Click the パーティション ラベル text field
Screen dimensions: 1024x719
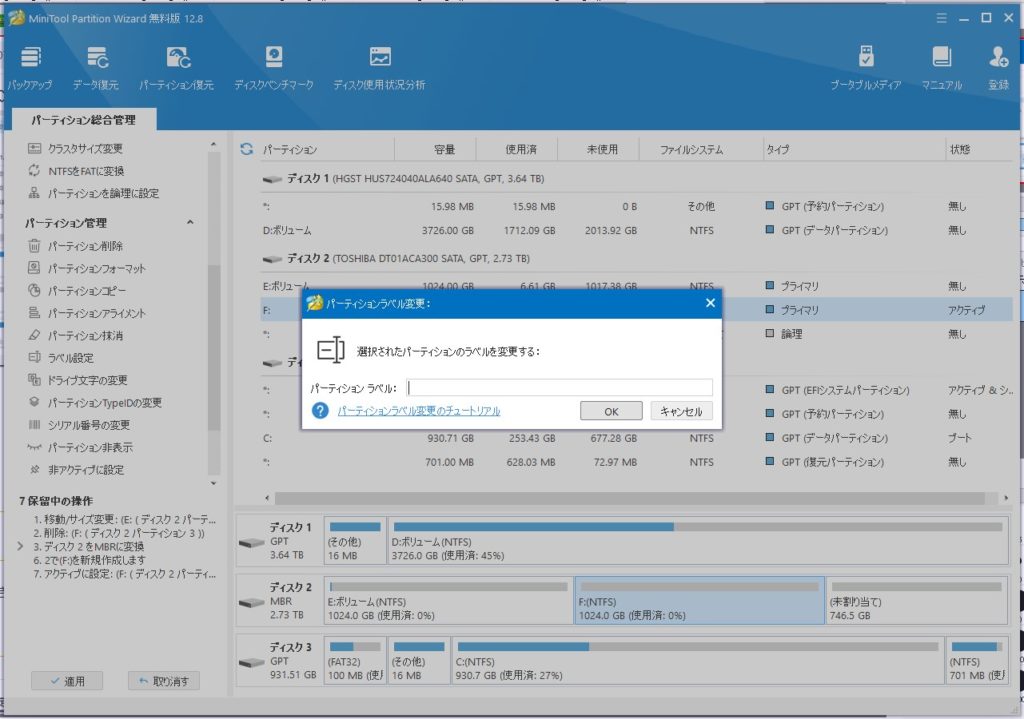(559, 387)
